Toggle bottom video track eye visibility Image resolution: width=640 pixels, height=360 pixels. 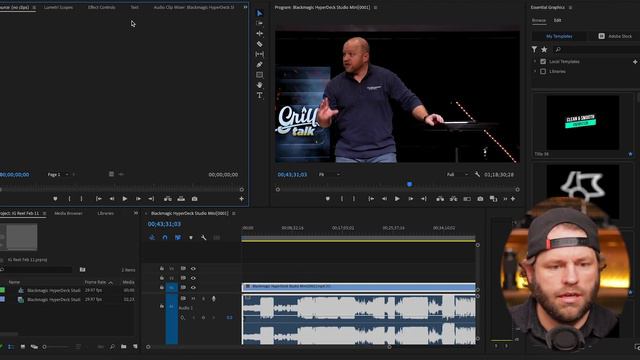[x=193, y=287]
